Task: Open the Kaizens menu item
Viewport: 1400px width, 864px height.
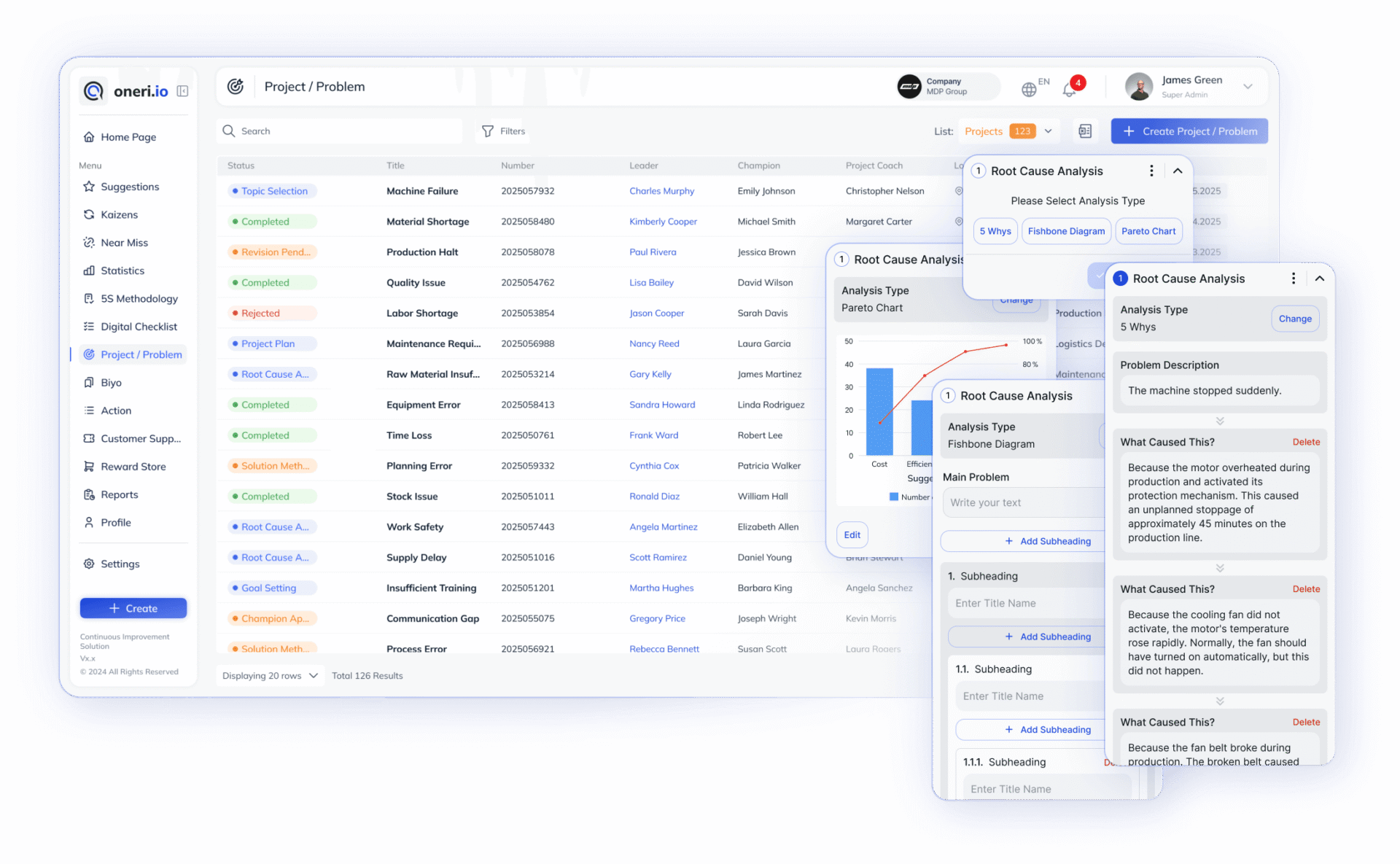Action: 119,214
